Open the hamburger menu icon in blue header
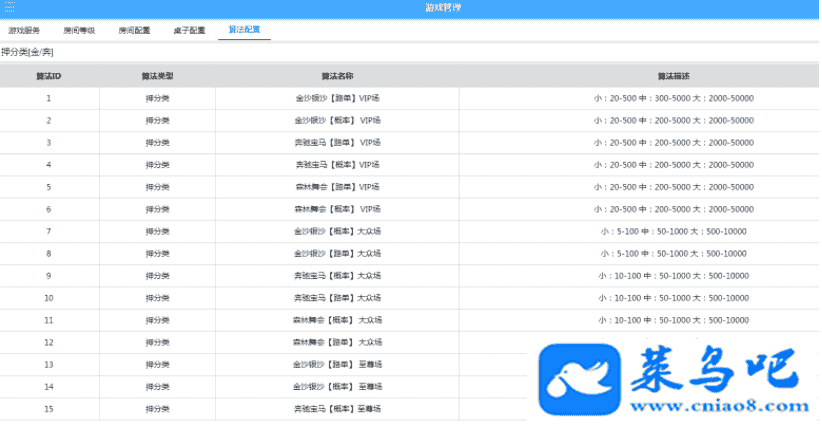This screenshot has width=822, height=427. click(9, 7)
